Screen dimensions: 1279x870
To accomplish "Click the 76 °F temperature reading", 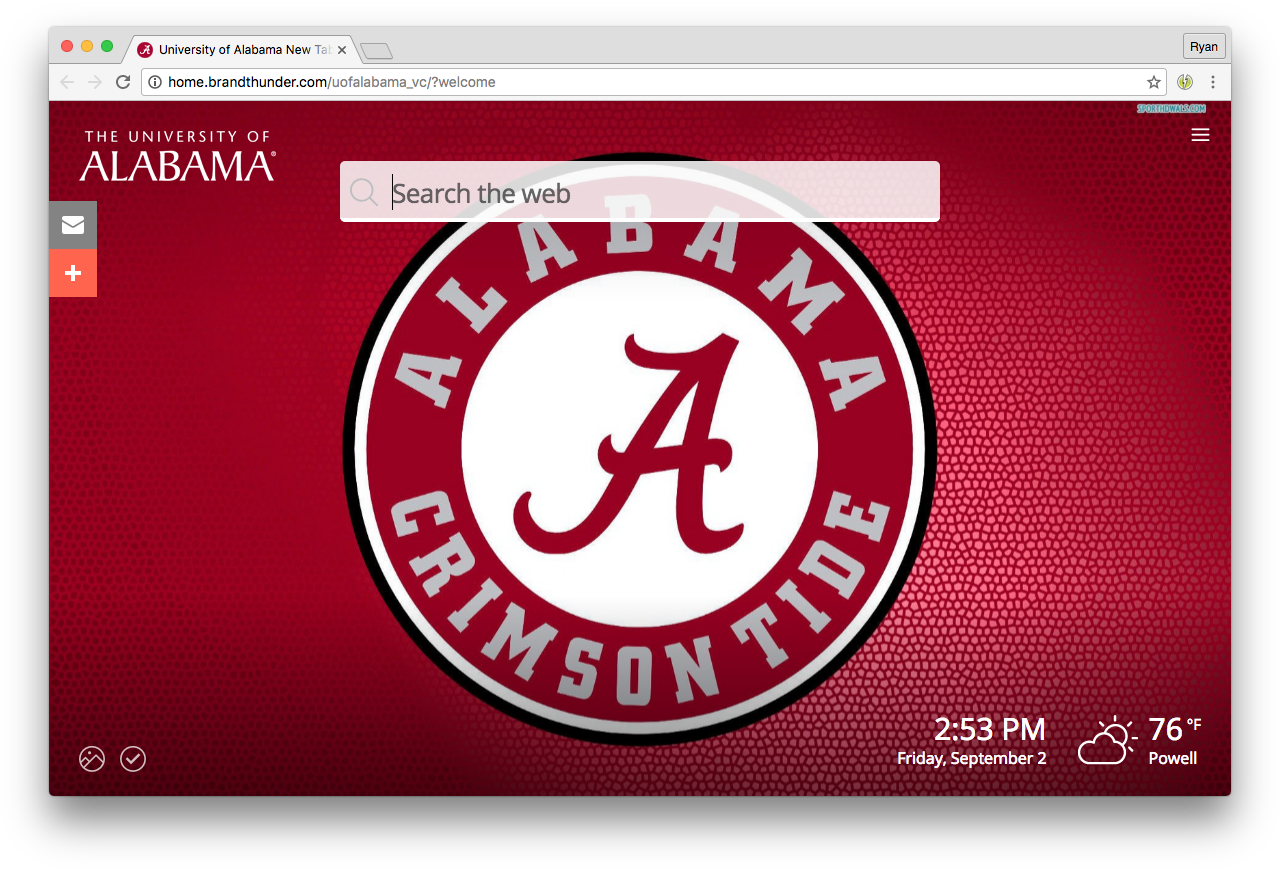I will point(1174,729).
